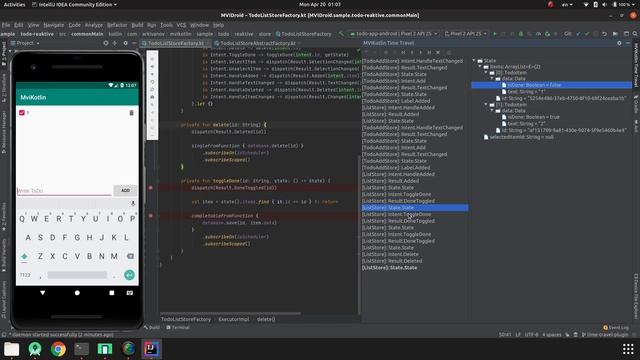Click Time Travel step forward button

pyautogui.click(x=420, y=52)
